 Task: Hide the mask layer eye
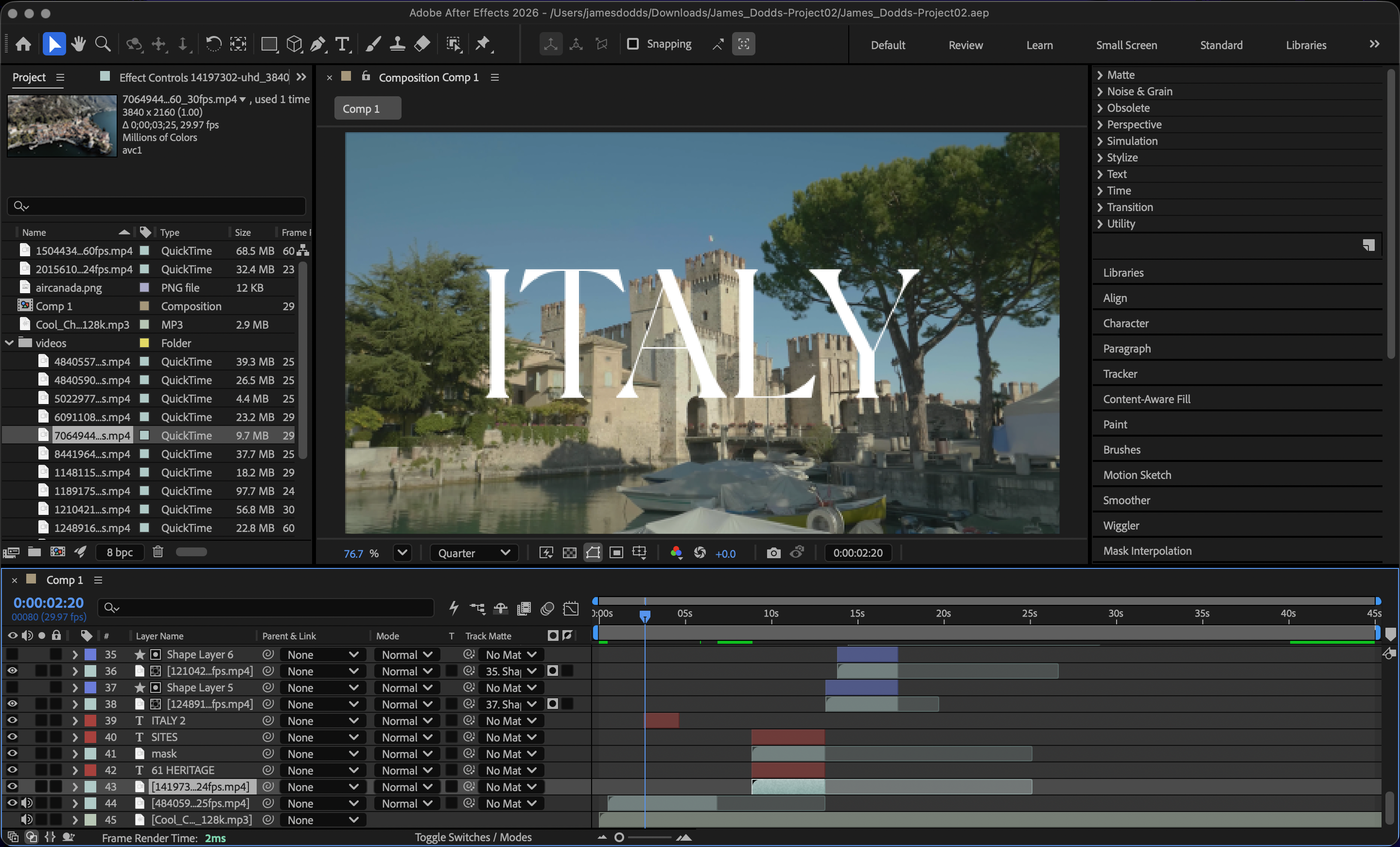pos(12,754)
